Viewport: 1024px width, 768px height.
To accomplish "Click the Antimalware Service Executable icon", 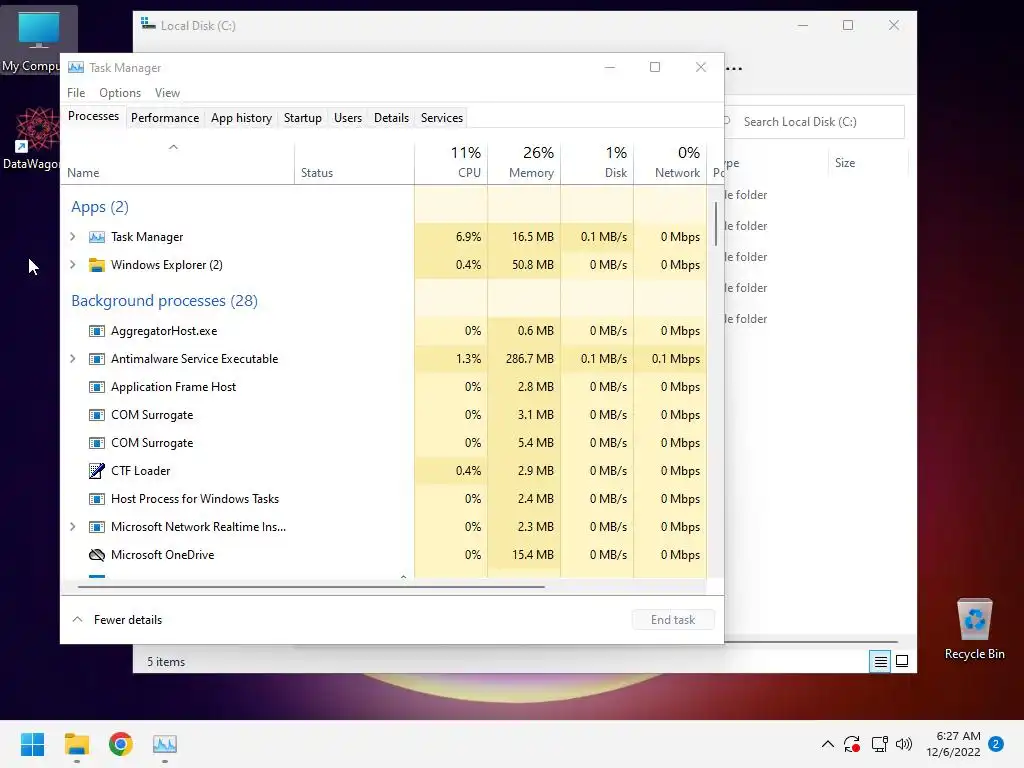I will pyautogui.click(x=97, y=359).
